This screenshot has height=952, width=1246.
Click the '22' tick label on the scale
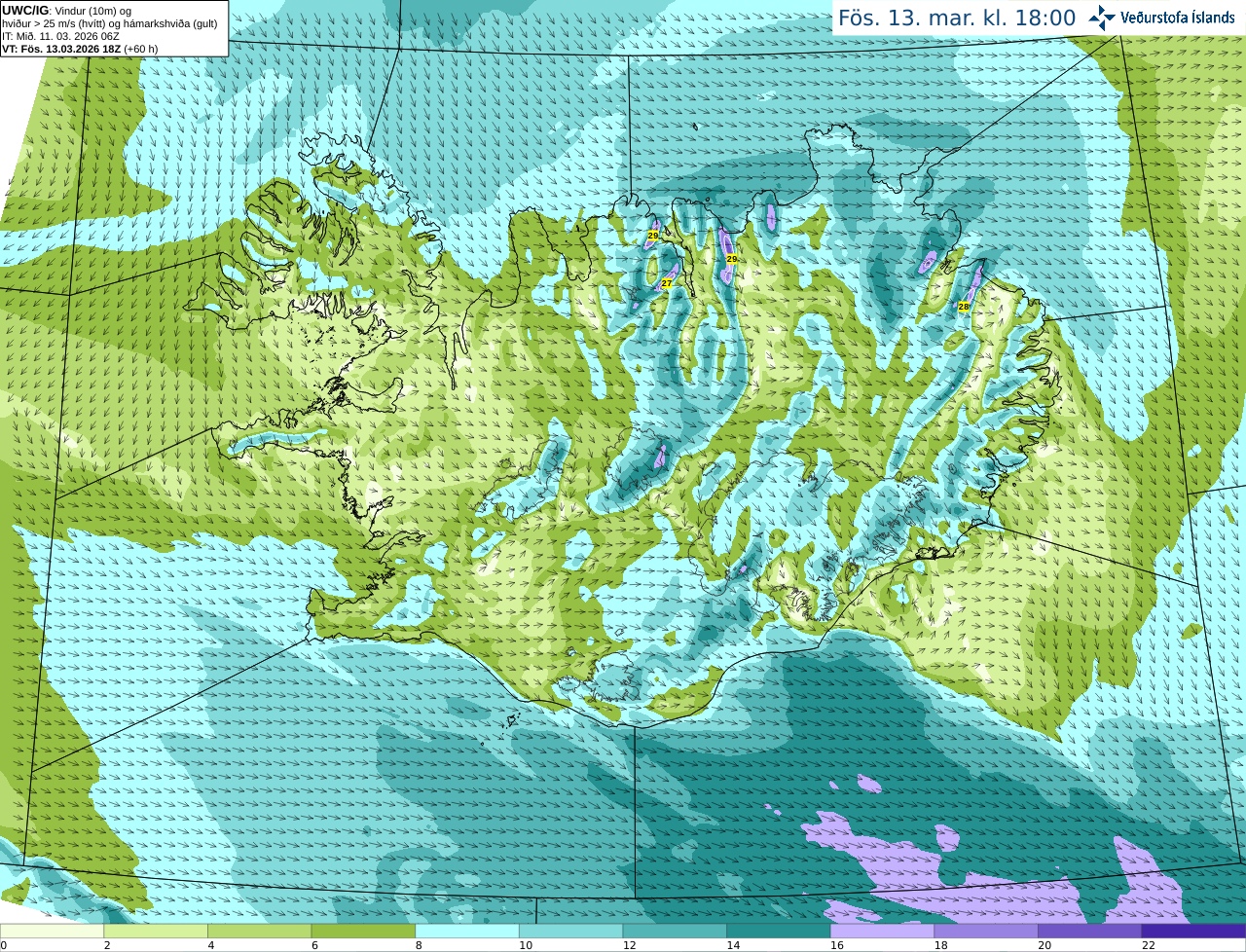(x=1149, y=945)
